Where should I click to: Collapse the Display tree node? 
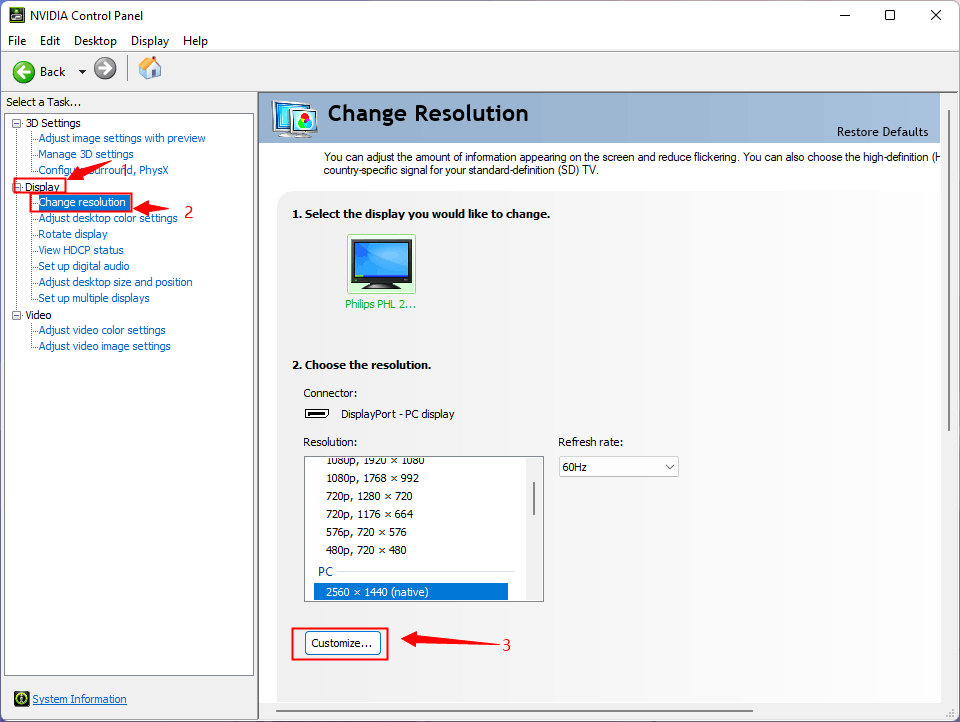[x=17, y=187]
